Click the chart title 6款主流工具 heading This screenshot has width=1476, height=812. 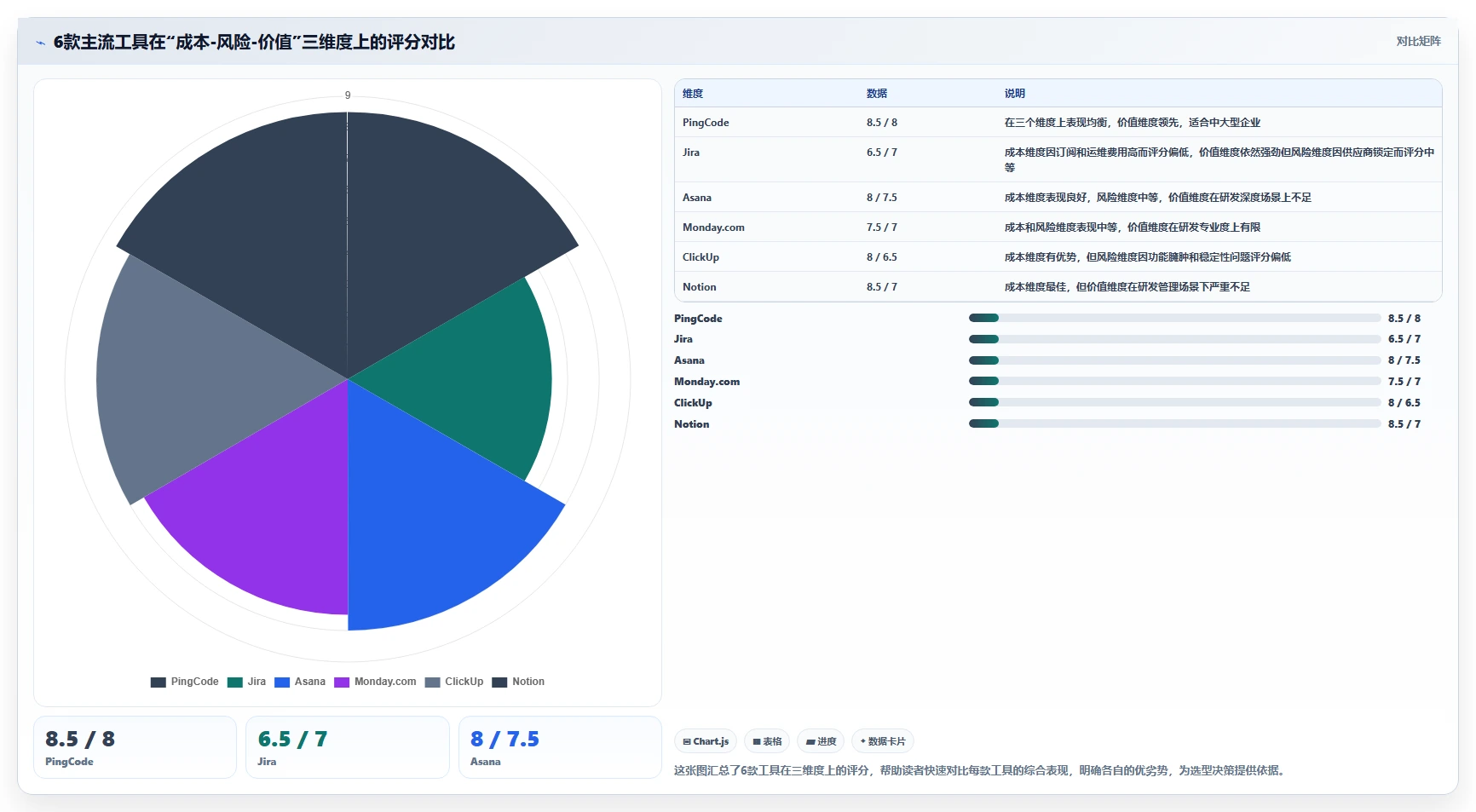click(254, 42)
